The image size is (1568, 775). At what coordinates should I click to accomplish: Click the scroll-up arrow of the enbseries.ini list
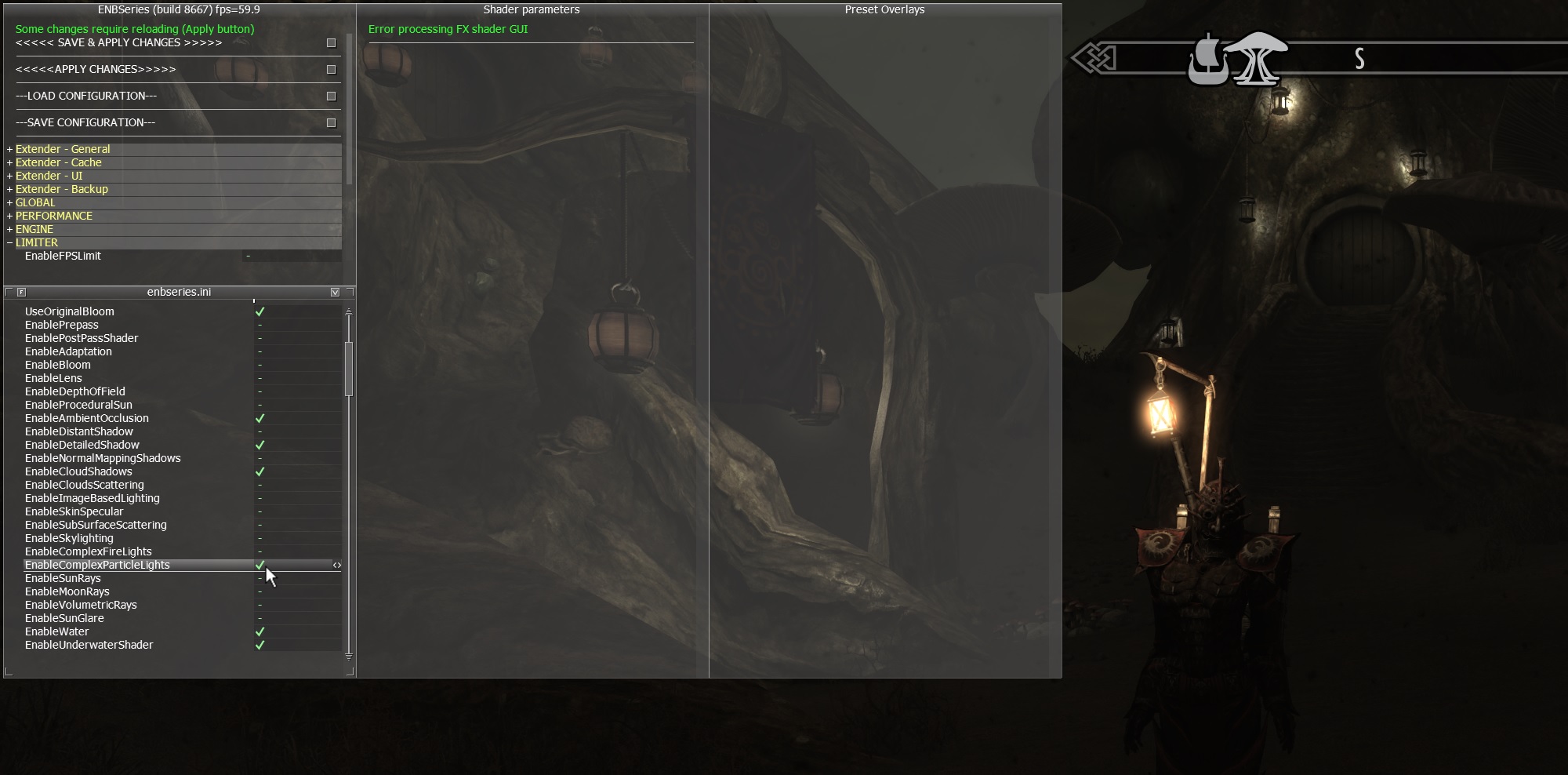[x=349, y=312]
